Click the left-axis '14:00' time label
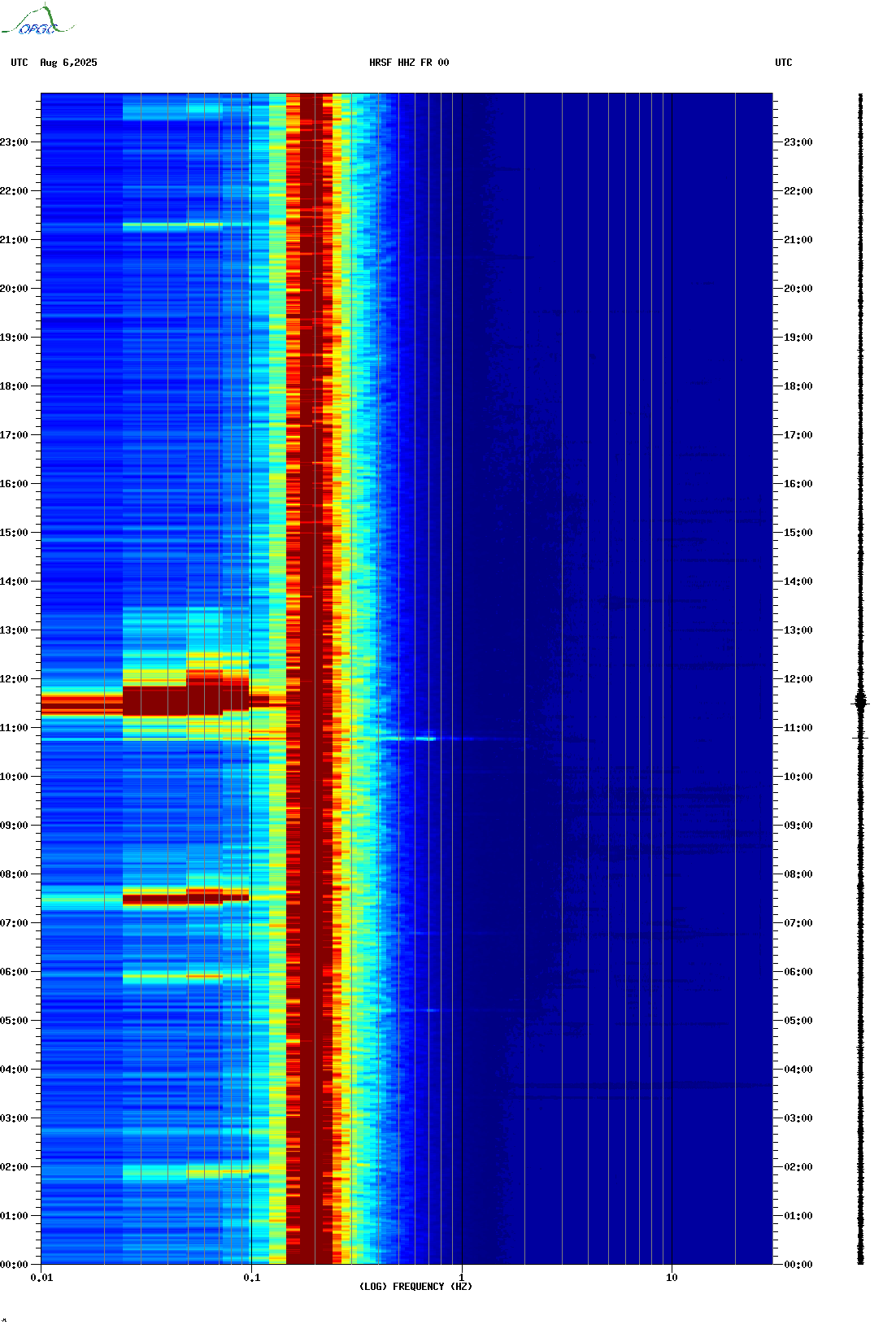This screenshot has height=1329, width=896. [14, 582]
